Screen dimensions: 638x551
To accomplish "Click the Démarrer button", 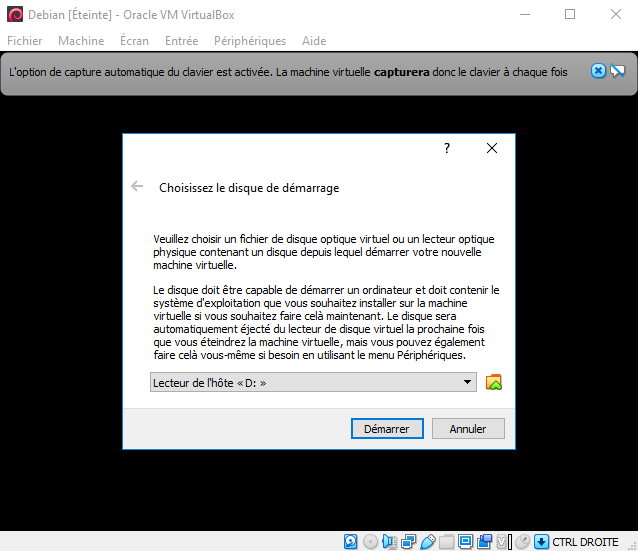I will click(x=387, y=429).
